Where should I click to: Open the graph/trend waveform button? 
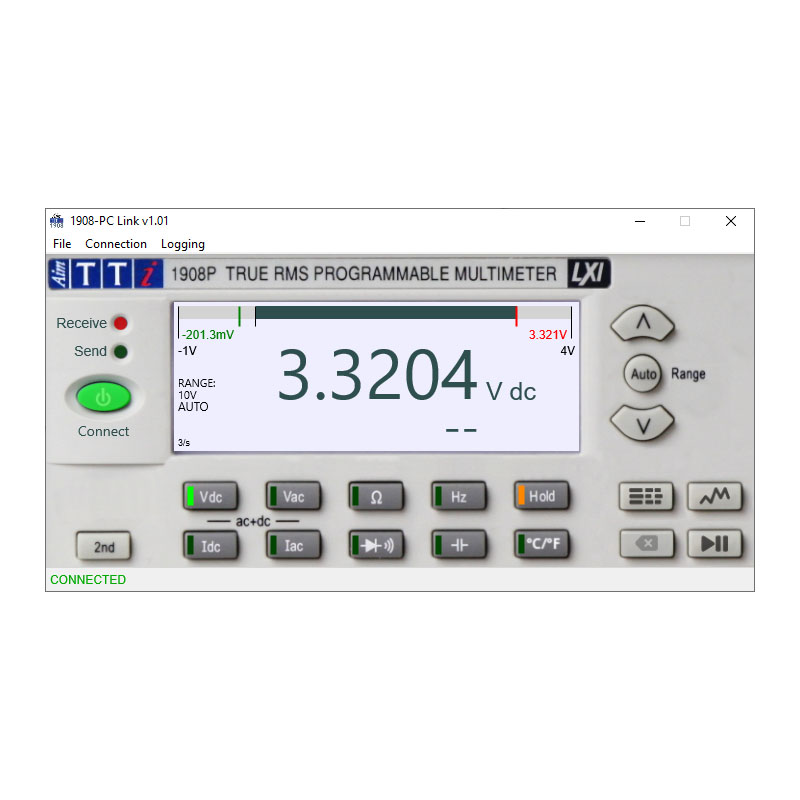[x=715, y=496]
